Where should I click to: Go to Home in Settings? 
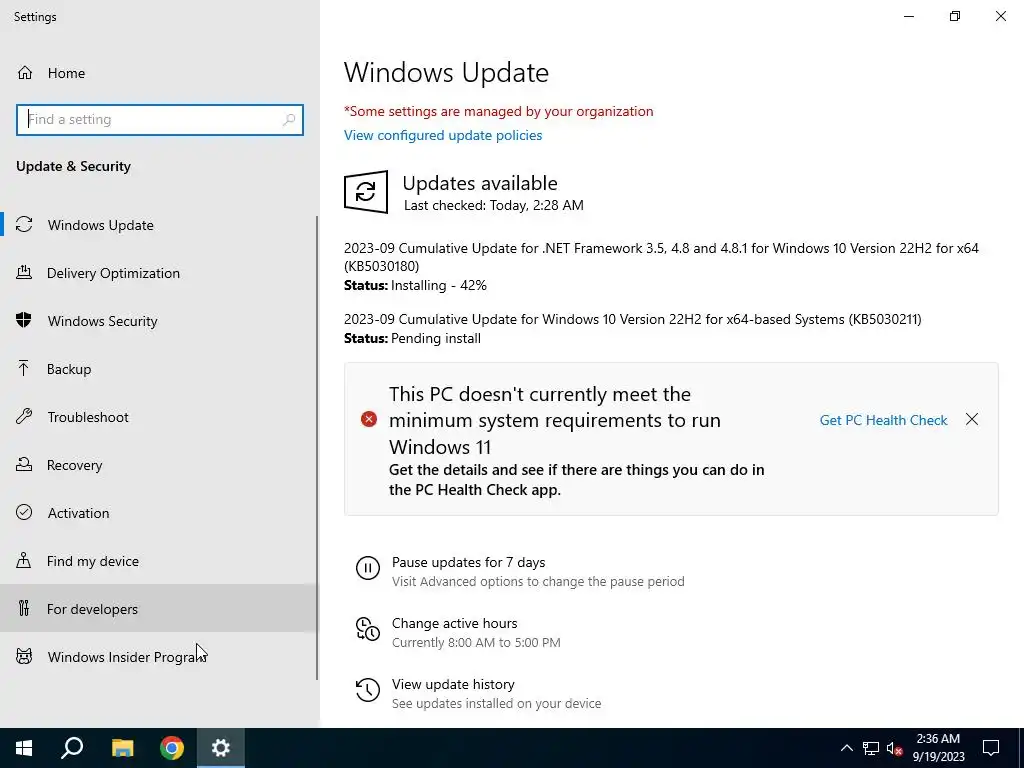tap(160, 72)
